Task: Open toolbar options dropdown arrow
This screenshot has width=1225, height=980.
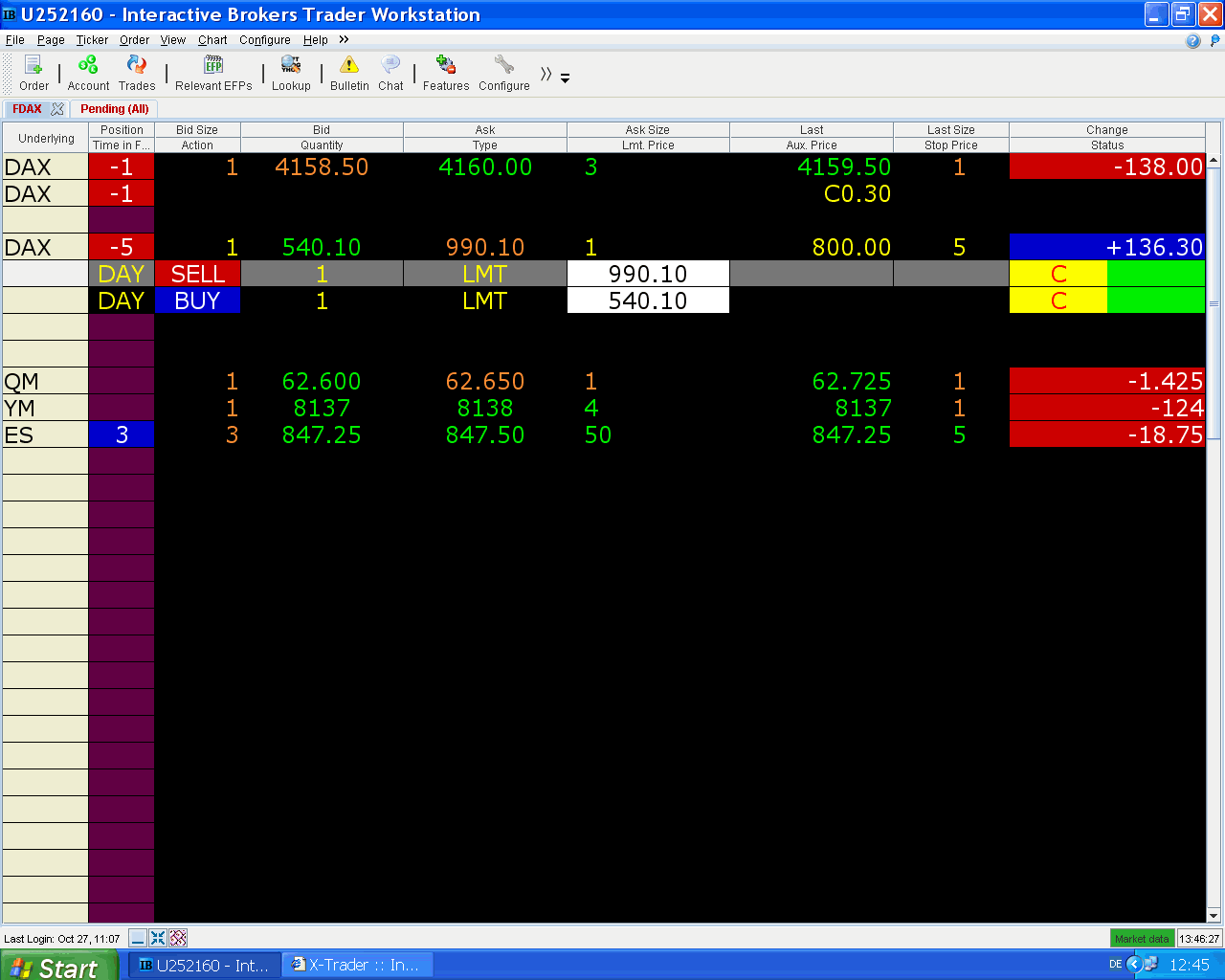Action: pos(565,78)
